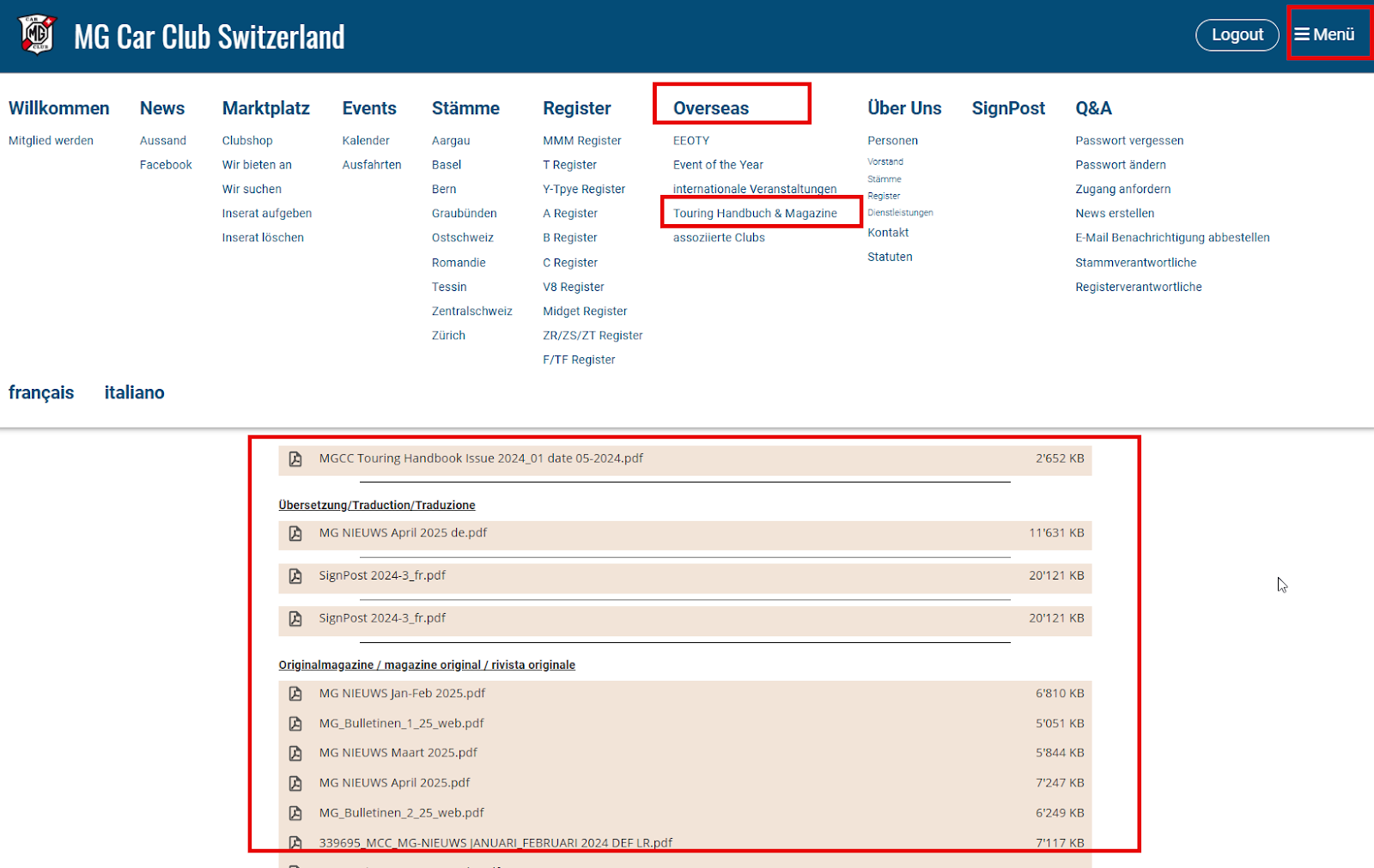Click the Logout button
The image size is (1374, 868).
(x=1237, y=35)
